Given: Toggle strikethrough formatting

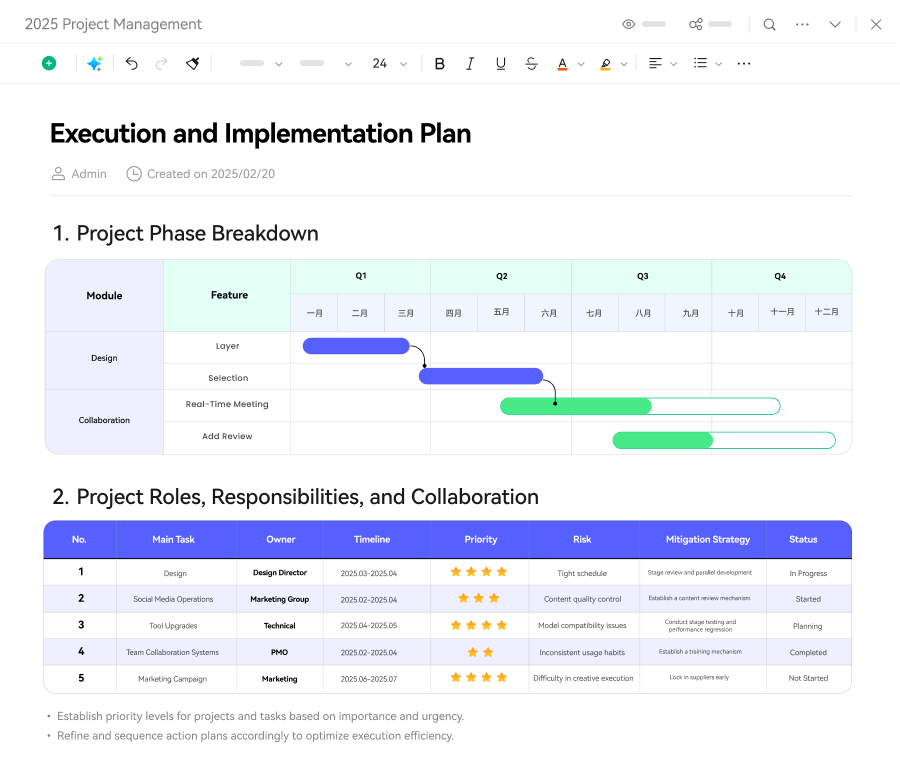Looking at the screenshot, I should (x=532, y=64).
